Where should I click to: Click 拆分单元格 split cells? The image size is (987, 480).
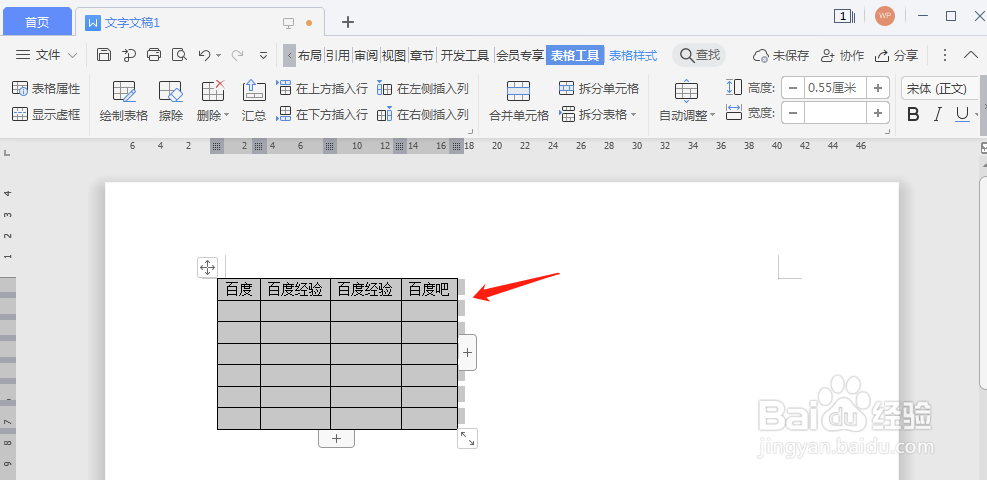[x=599, y=89]
